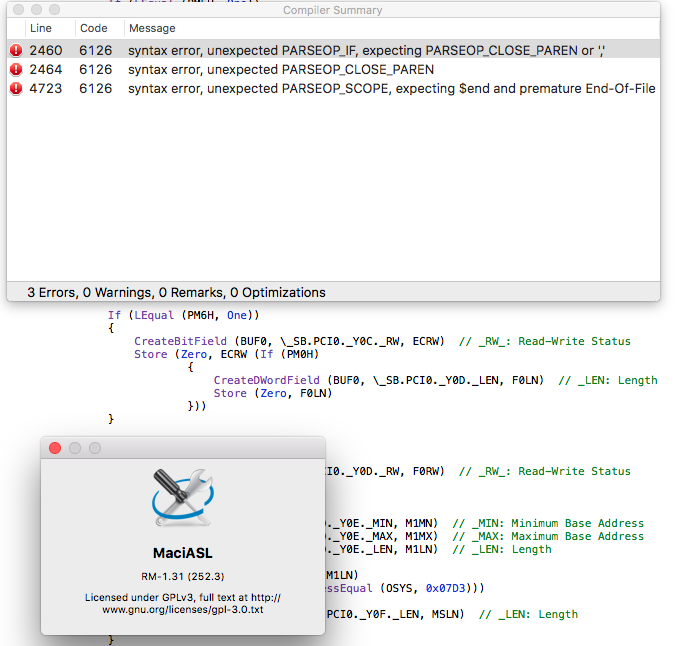Click the gnu.org GPL license URL text

click(x=183, y=608)
